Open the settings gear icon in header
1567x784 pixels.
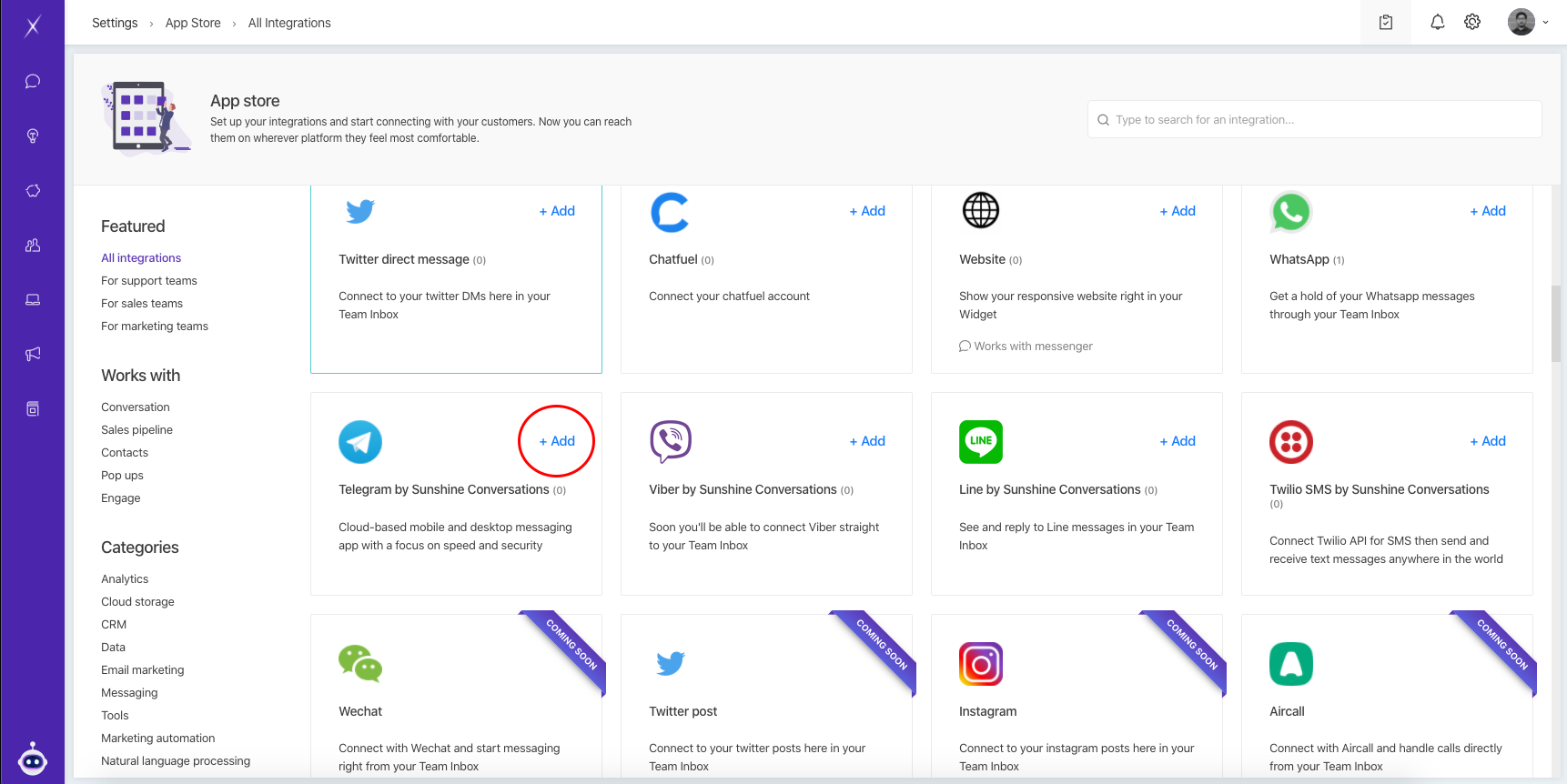pos(1472,23)
